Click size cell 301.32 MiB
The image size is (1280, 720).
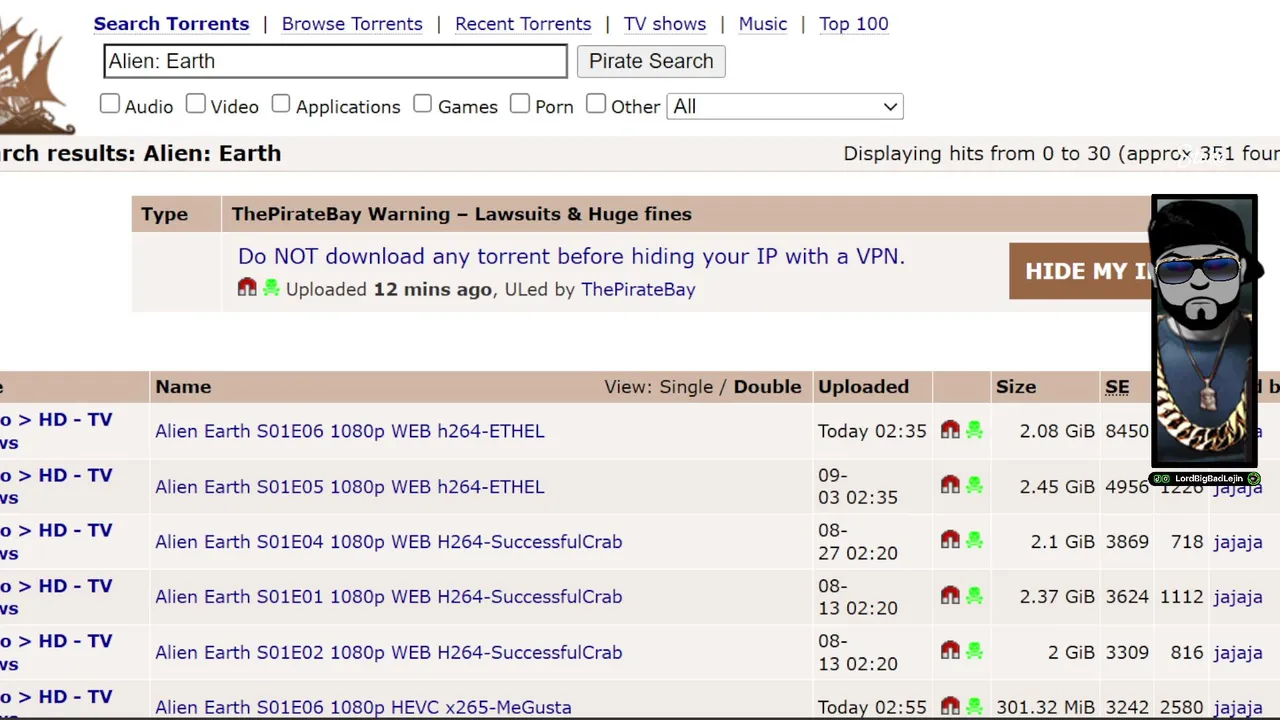point(1045,708)
